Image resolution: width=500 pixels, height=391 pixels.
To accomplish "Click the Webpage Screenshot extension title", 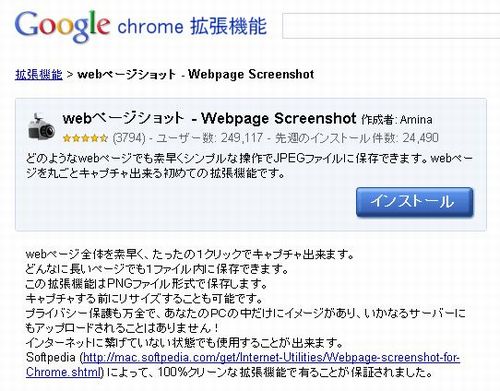I will click(209, 119).
